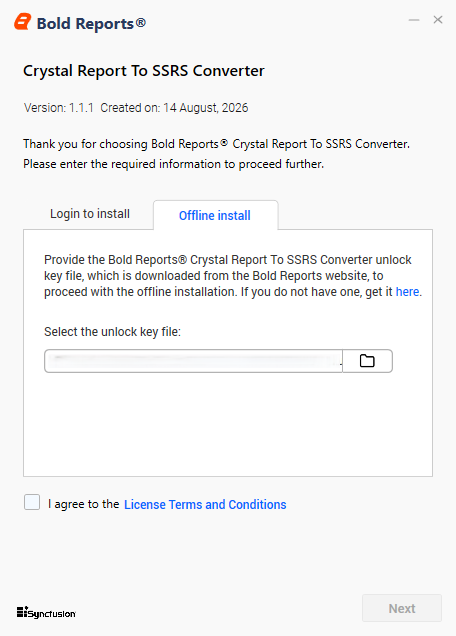Minimize the installer window
456x636 pixels.
[414, 19]
